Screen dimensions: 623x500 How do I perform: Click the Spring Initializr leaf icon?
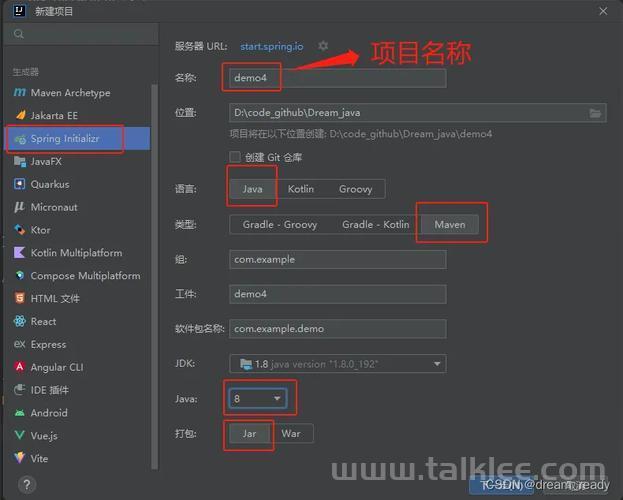20,139
